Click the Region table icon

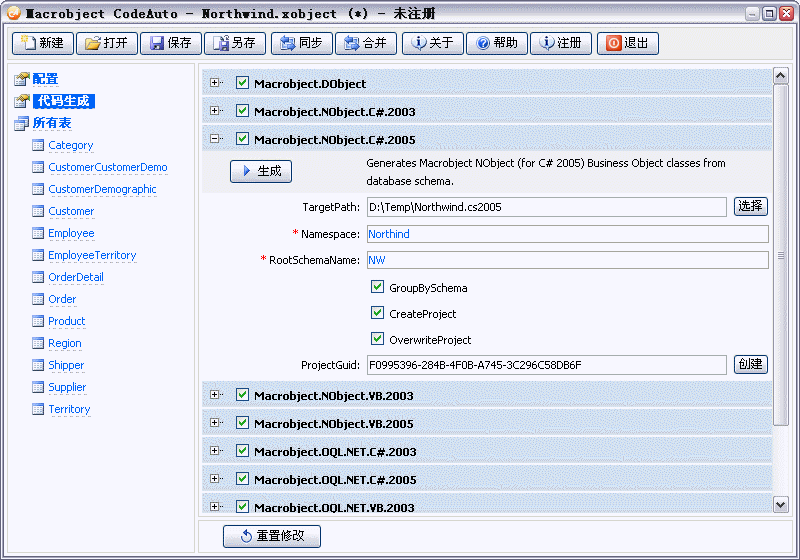(x=38, y=343)
